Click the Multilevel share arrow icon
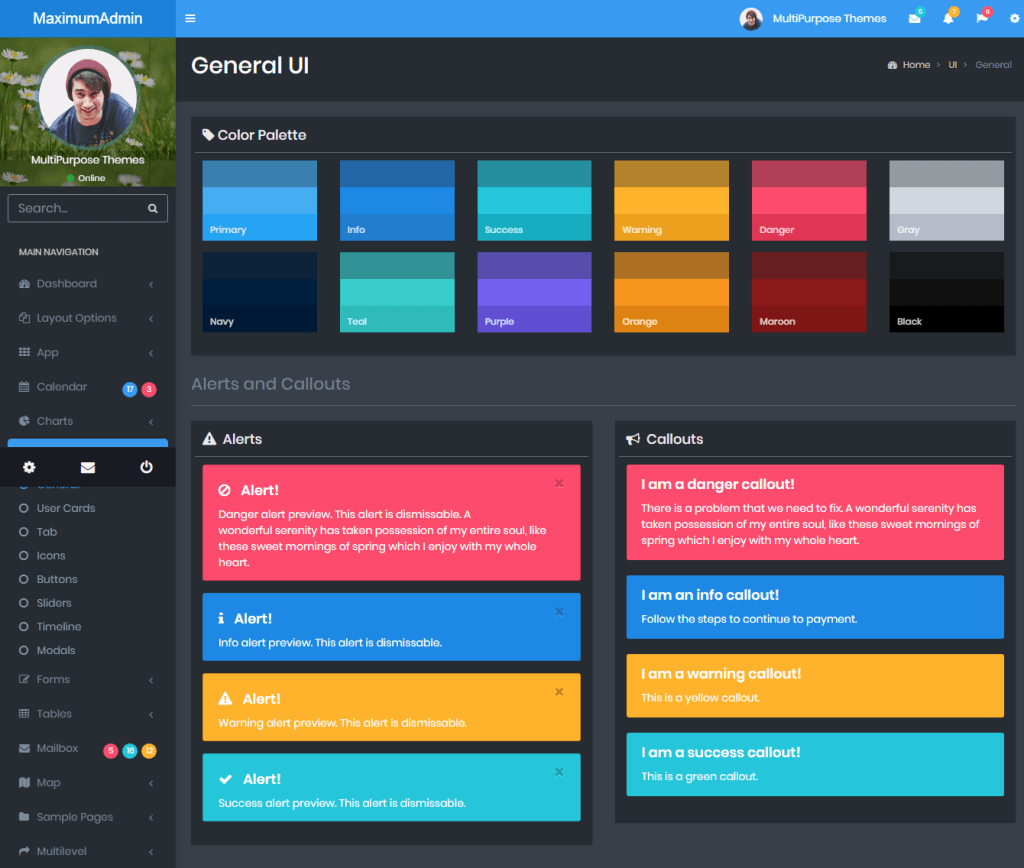Image resolution: width=1024 pixels, height=868 pixels. 24,851
